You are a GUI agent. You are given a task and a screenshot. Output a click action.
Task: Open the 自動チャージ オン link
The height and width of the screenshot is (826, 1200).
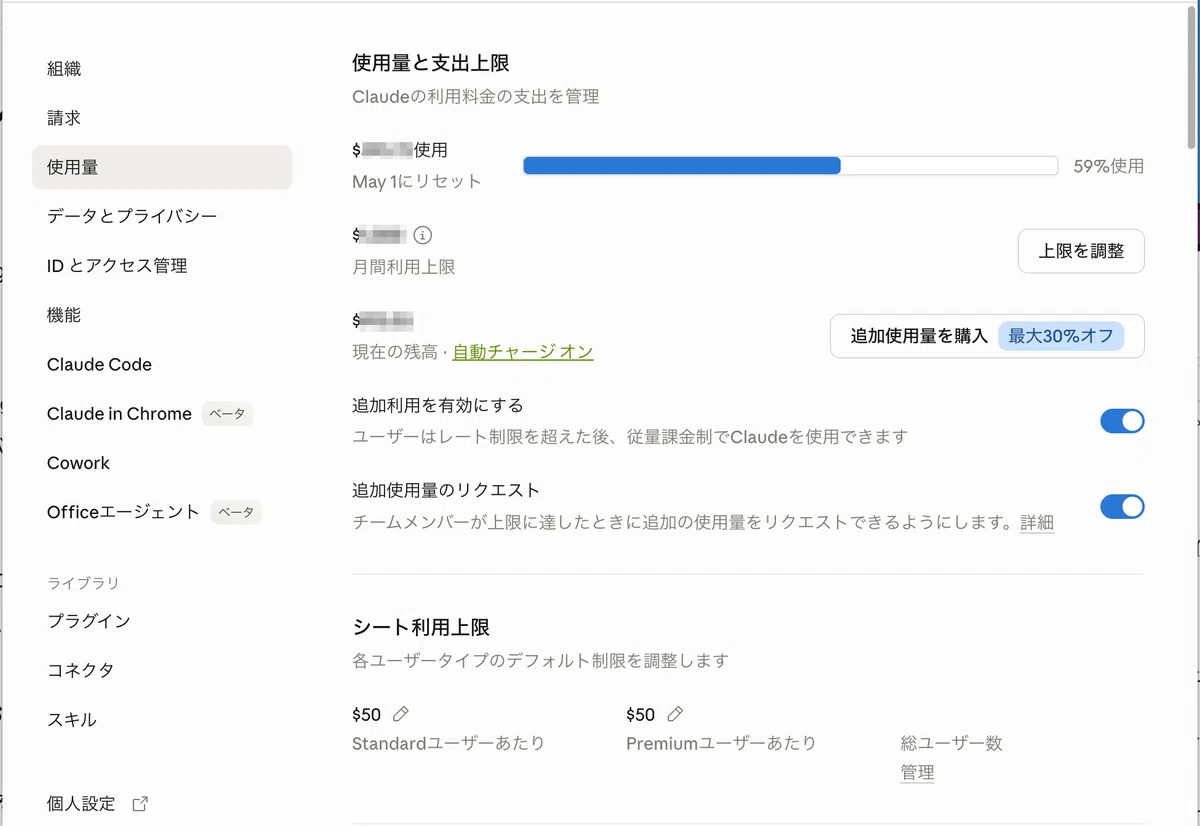(523, 352)
